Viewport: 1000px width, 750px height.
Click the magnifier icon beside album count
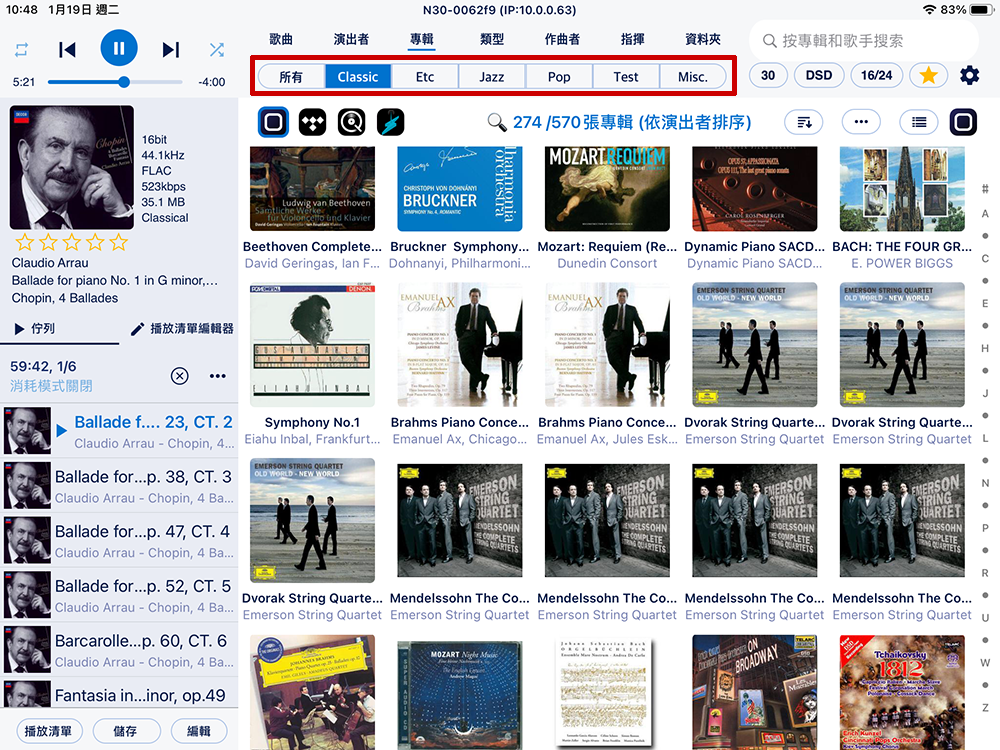pyautogui.click(x=497, y=122)
